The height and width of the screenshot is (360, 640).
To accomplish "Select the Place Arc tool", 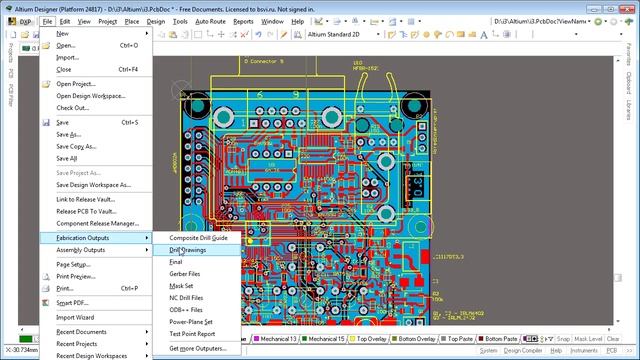I will [449, 34].
